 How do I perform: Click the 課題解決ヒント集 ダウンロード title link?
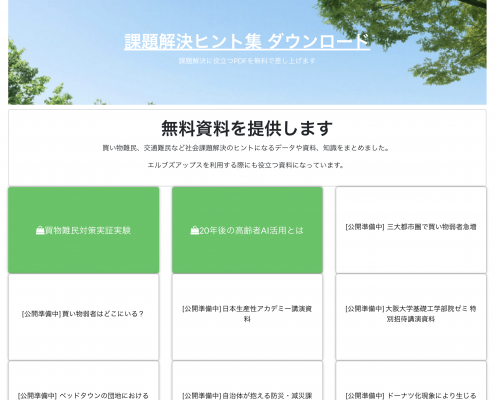(247, 42)
